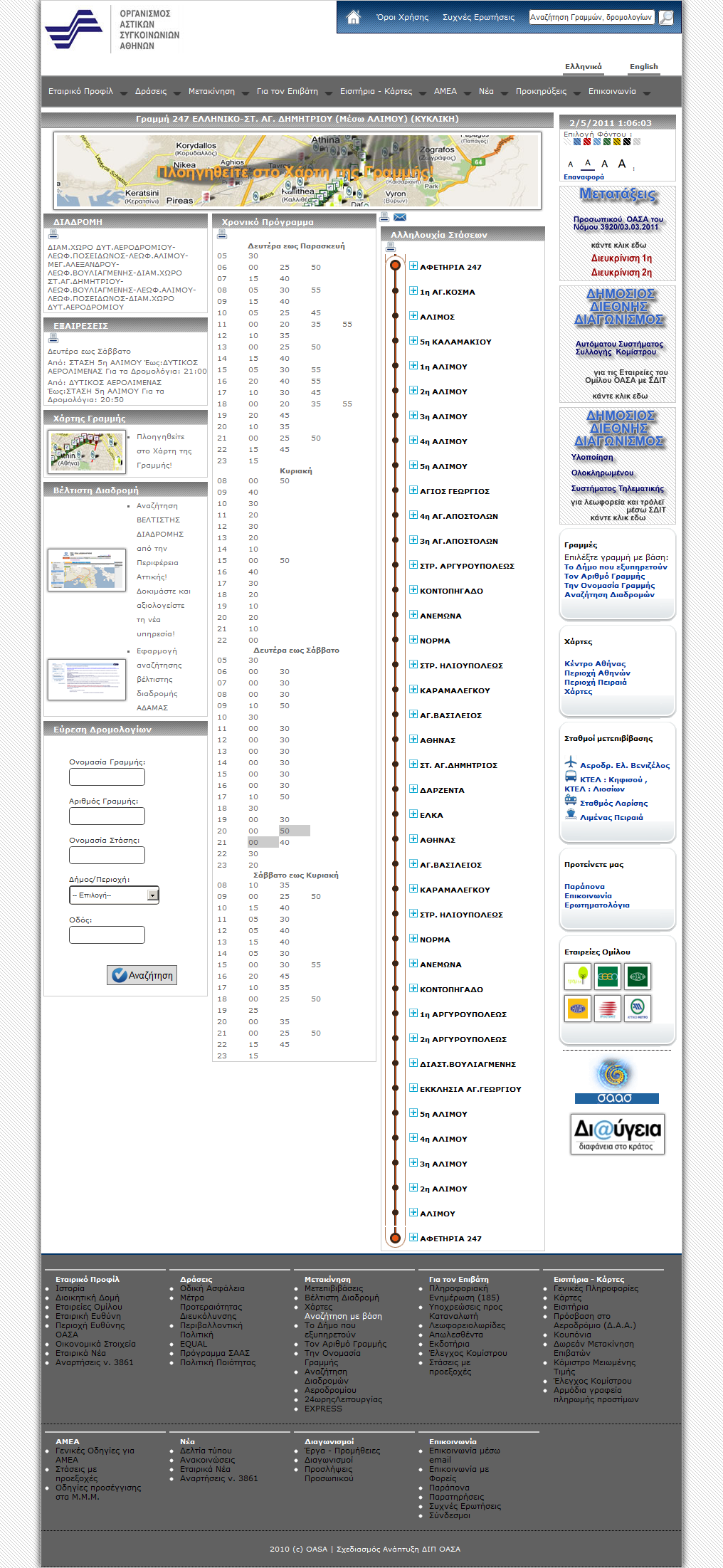Open the Συχνές Ερωτήσεις link in header
The height and width of the screenshot is (1568, 723).
pyautogui.click(x=478, y=17)
